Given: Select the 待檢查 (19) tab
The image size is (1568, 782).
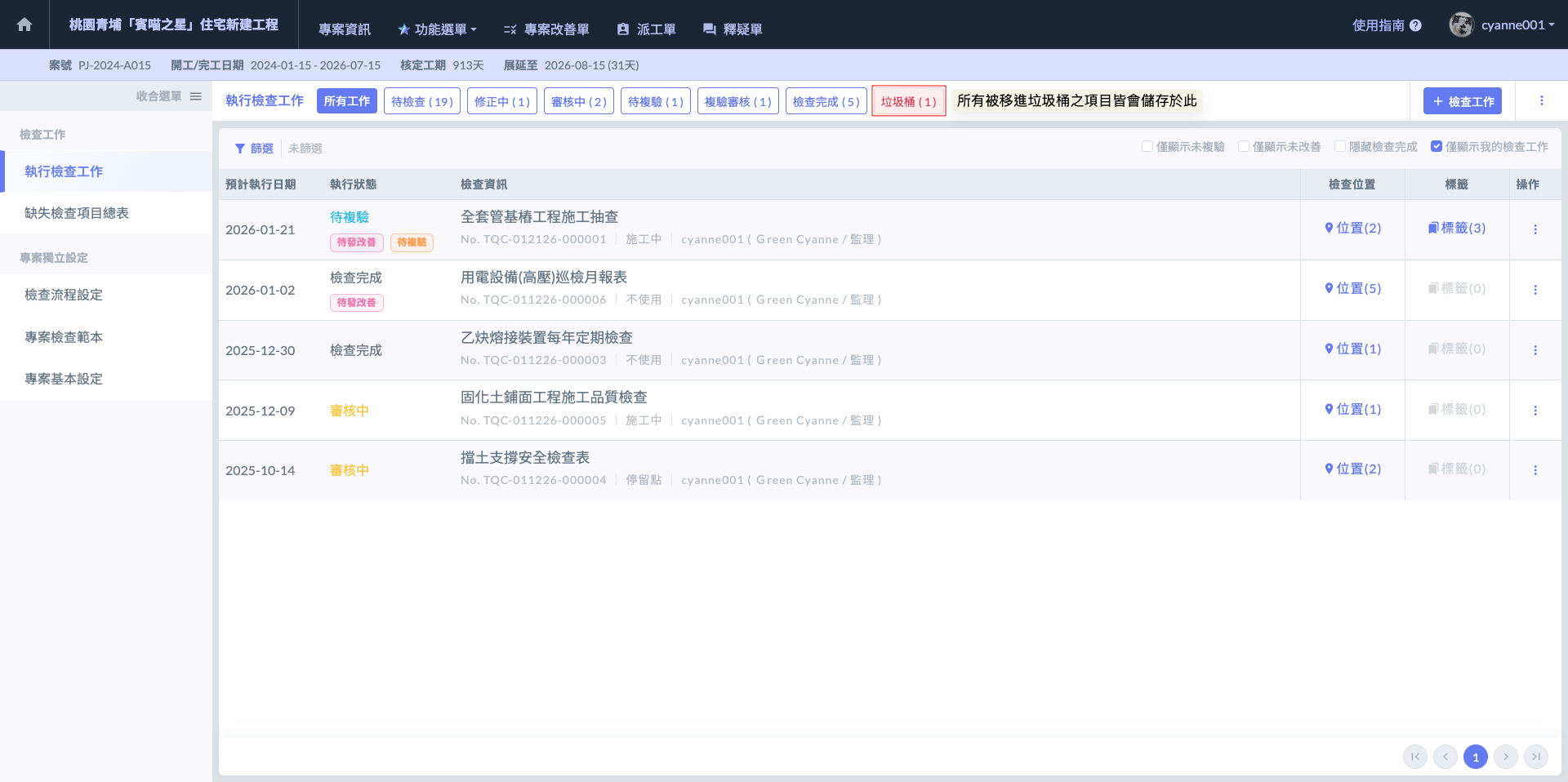Looking at the screenshot, I should pyautogui.click(x=421, y=101).
